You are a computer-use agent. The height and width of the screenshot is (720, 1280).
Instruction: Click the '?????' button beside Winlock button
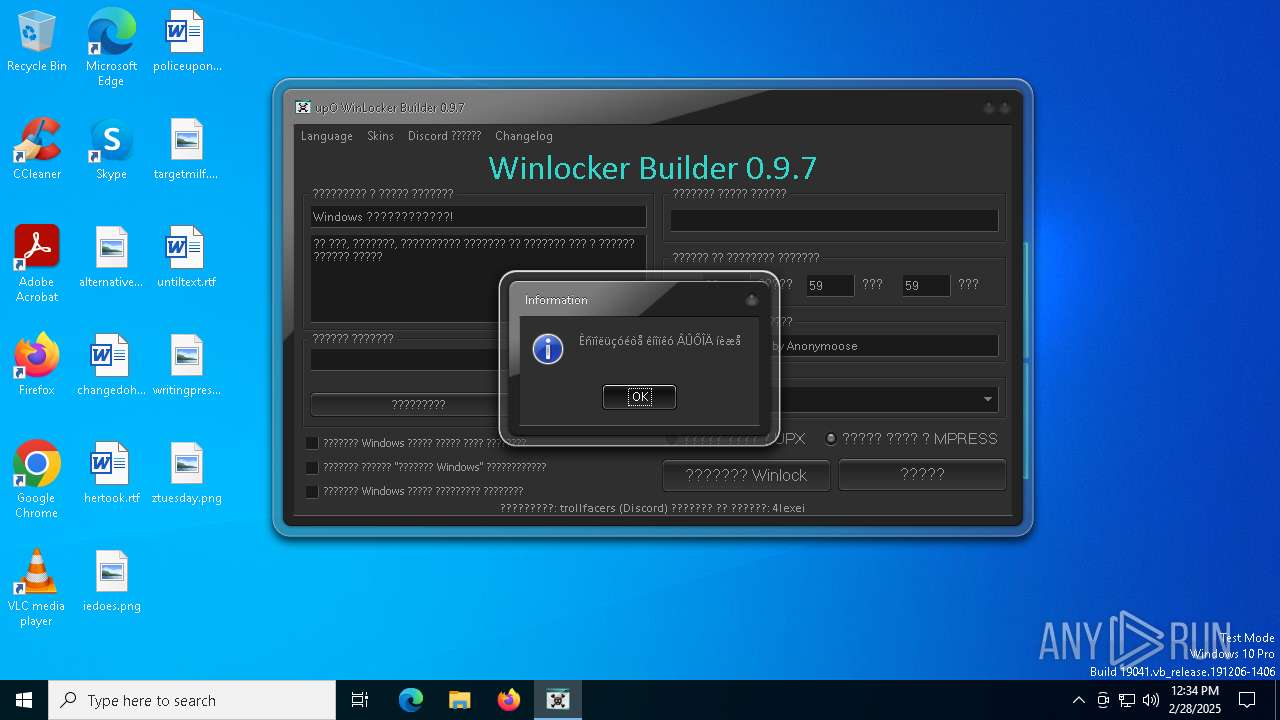(922, 475)
